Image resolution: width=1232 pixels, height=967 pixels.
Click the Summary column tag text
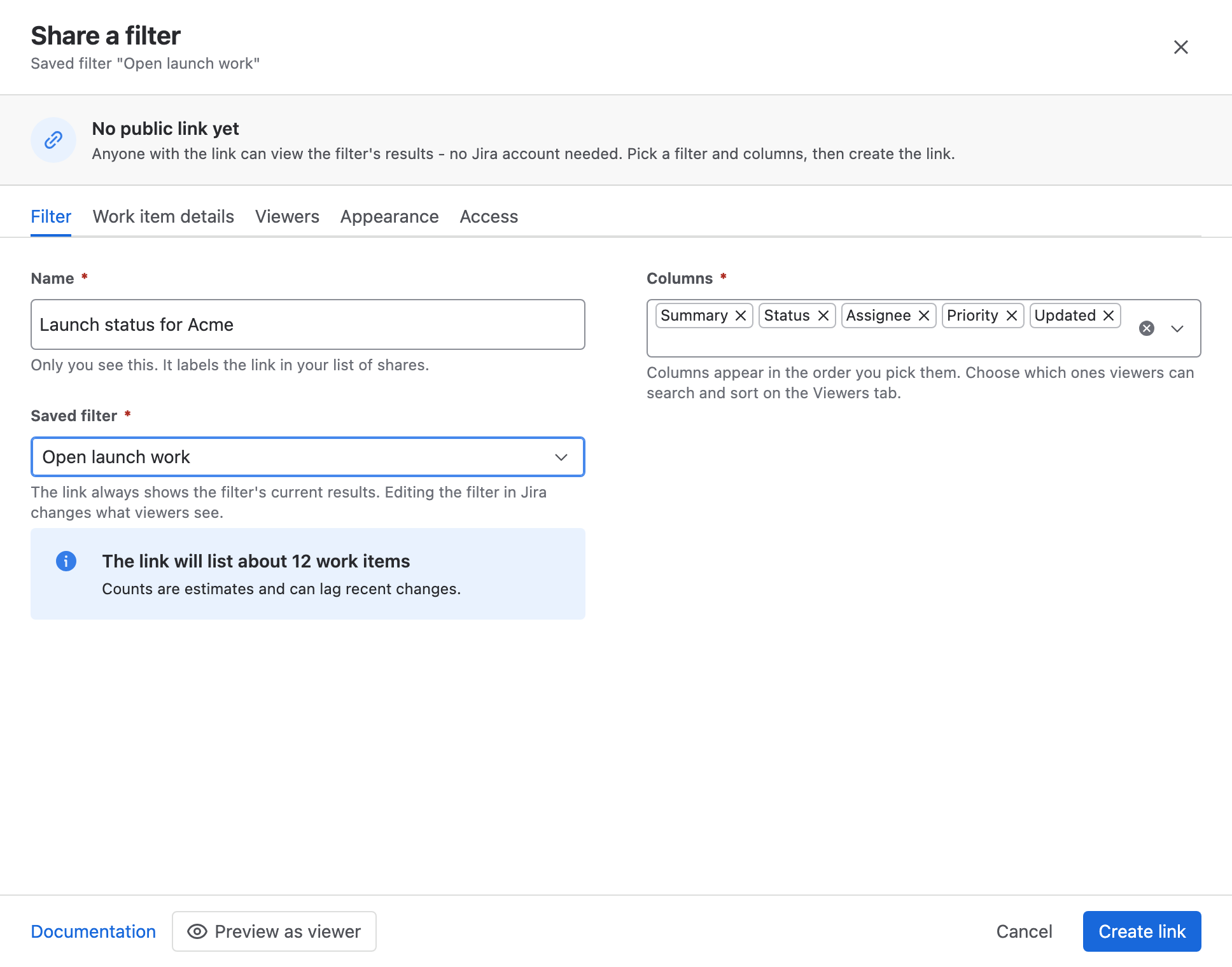[694, 316]
